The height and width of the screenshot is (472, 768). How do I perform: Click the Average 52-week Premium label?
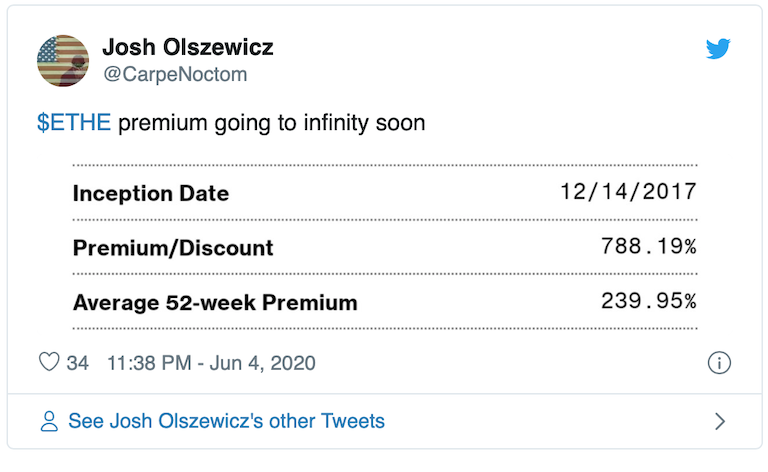215,302
